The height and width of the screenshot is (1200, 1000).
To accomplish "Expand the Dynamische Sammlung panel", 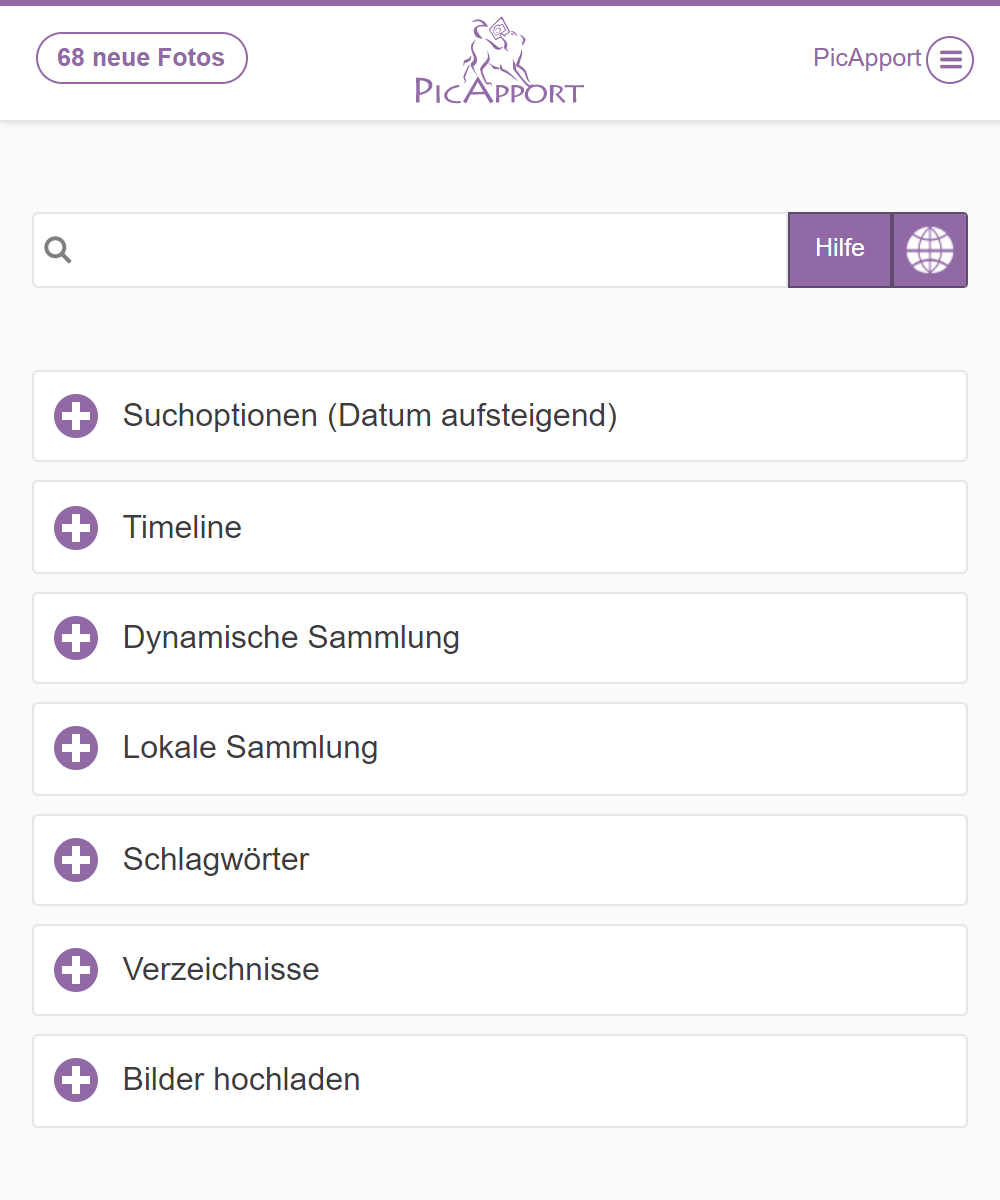I will tap(291, 638).
